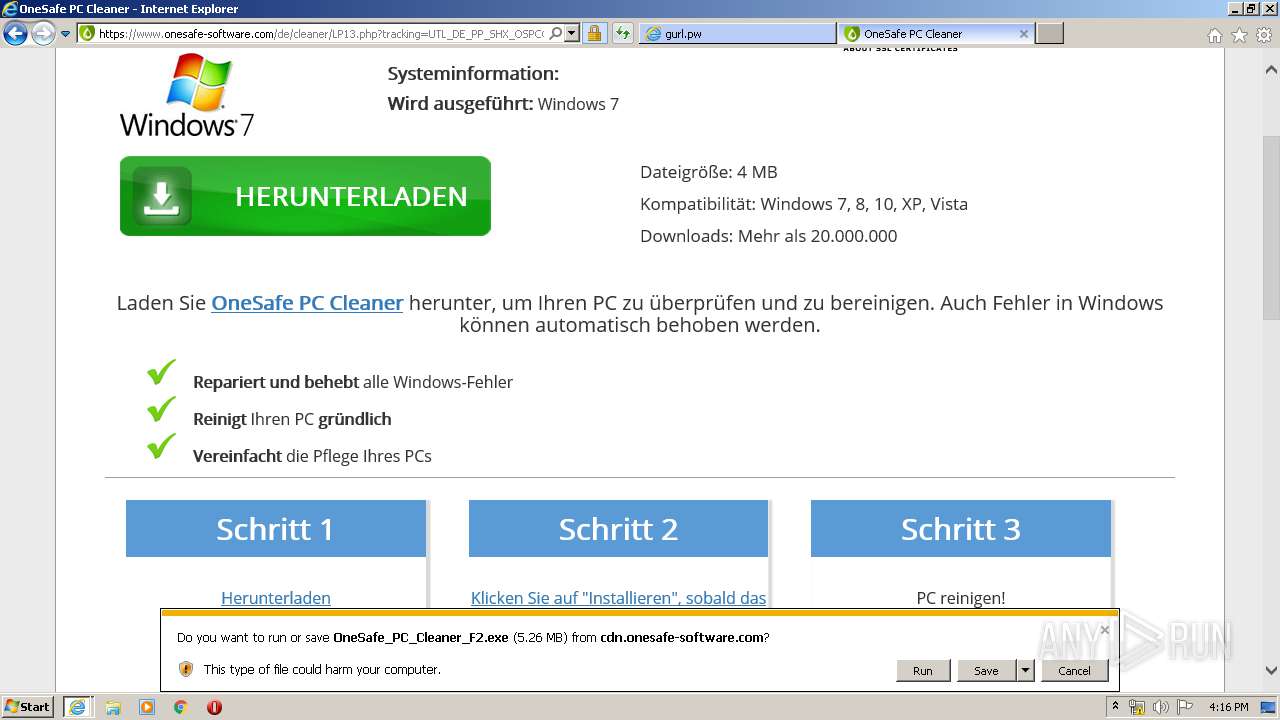This screenshot has height=720, width=1280.
Task: Click the green HERUNTERLADEN download button
Action: (305, 196)
